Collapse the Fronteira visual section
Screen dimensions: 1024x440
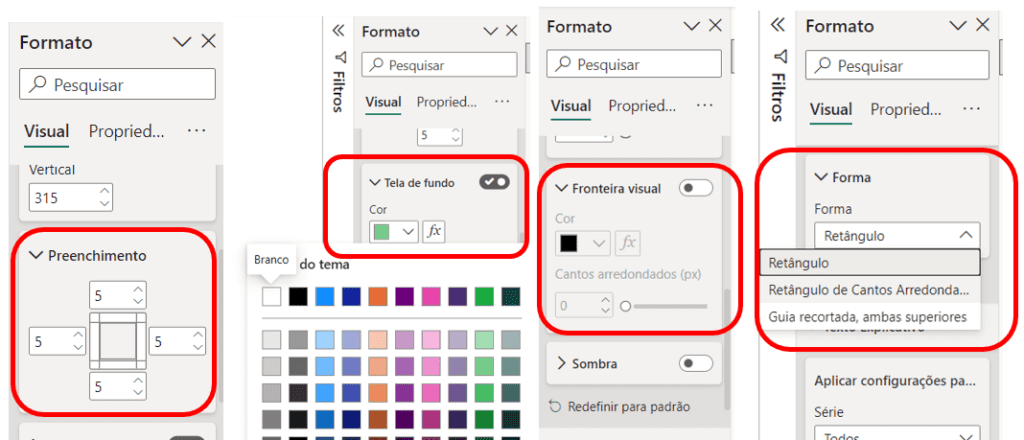coord(561,189)
